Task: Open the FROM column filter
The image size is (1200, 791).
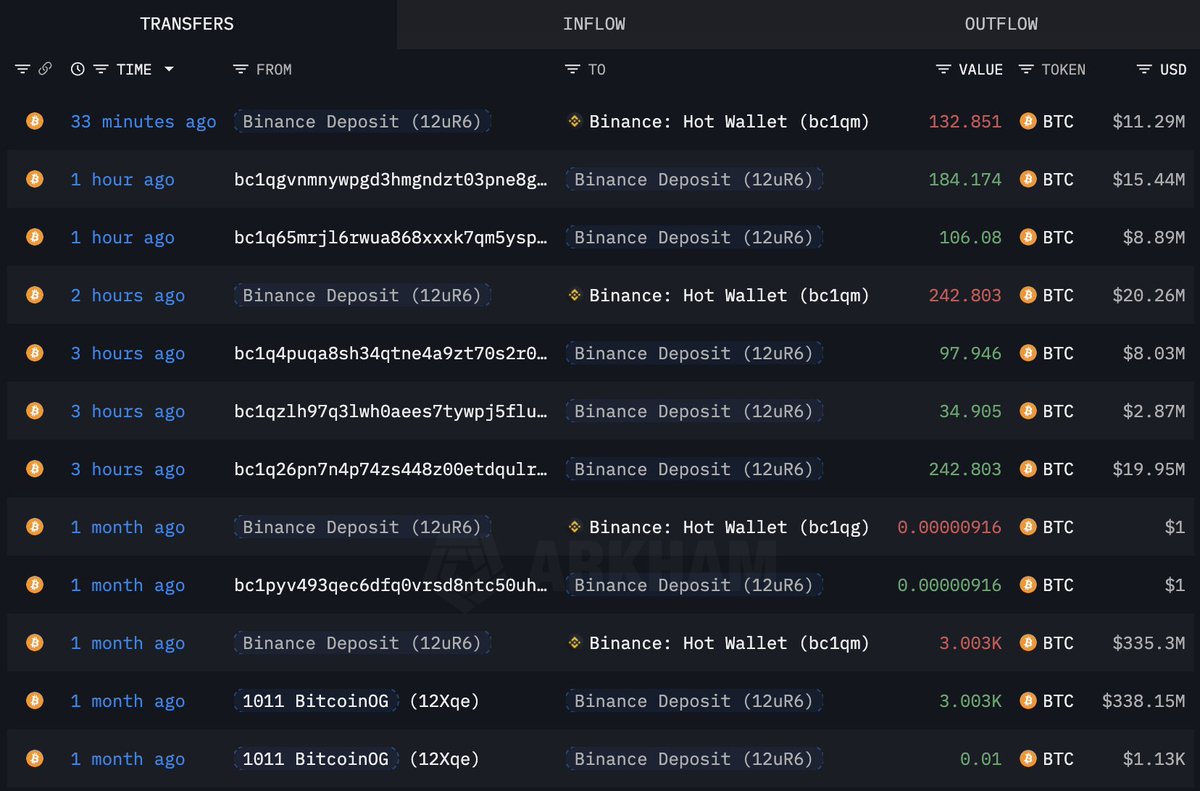Action: 241,69
